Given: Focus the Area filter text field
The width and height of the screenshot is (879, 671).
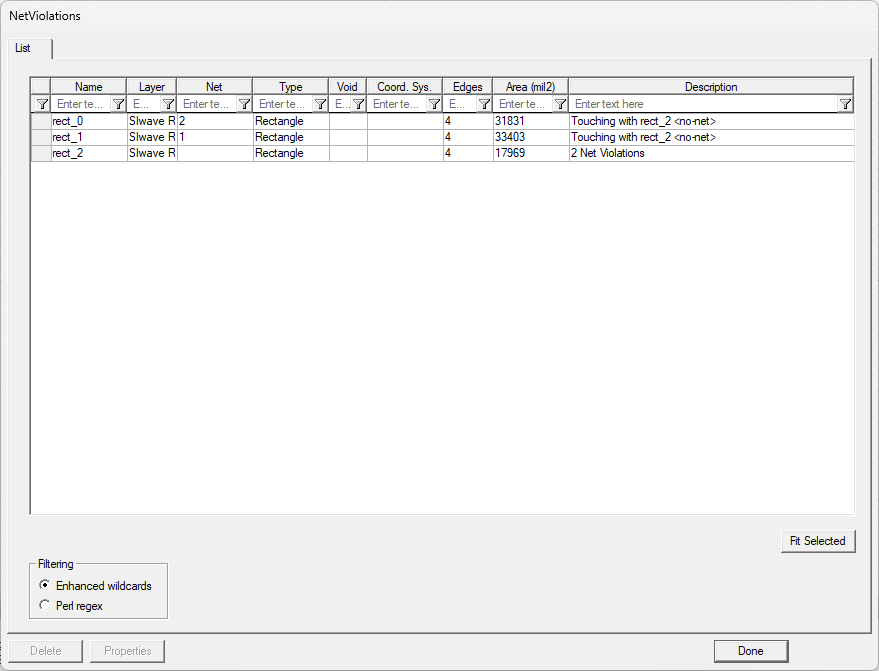Looking at the screenshot, I should (523, 104).
